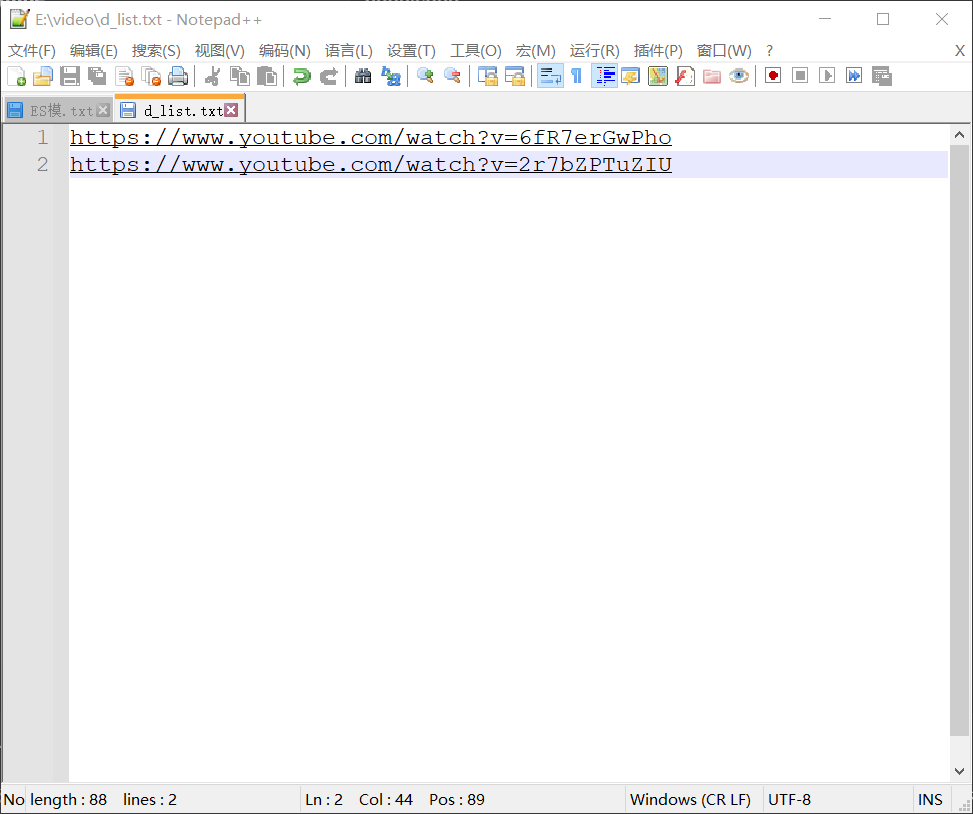
Task: Open Find using the binoculars icon
Action: (x=363, y=76)
